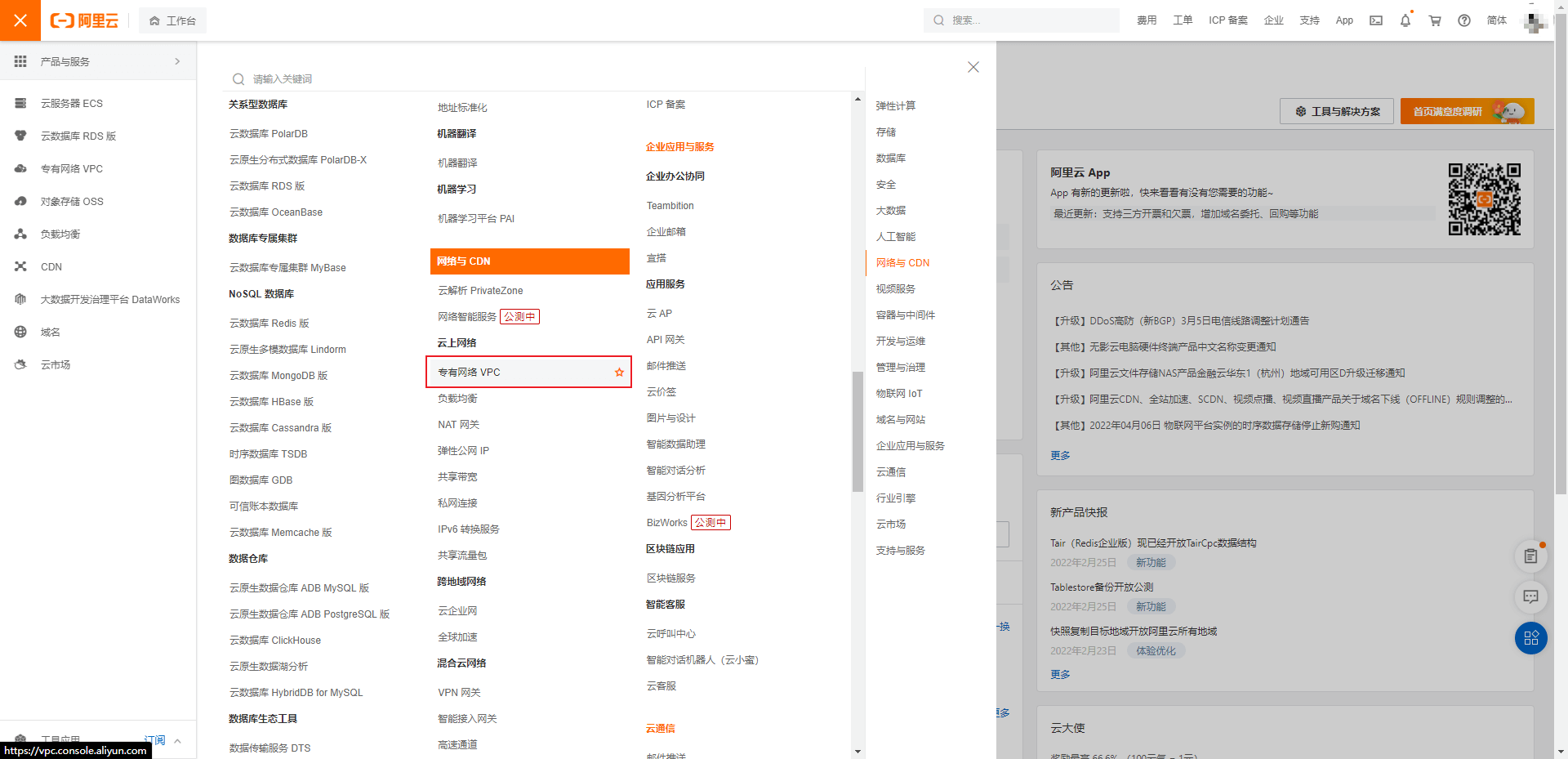Screen dimensions: 1568x759
Task: Click the product list scrollbar thumb
Action: coord(857,431)
